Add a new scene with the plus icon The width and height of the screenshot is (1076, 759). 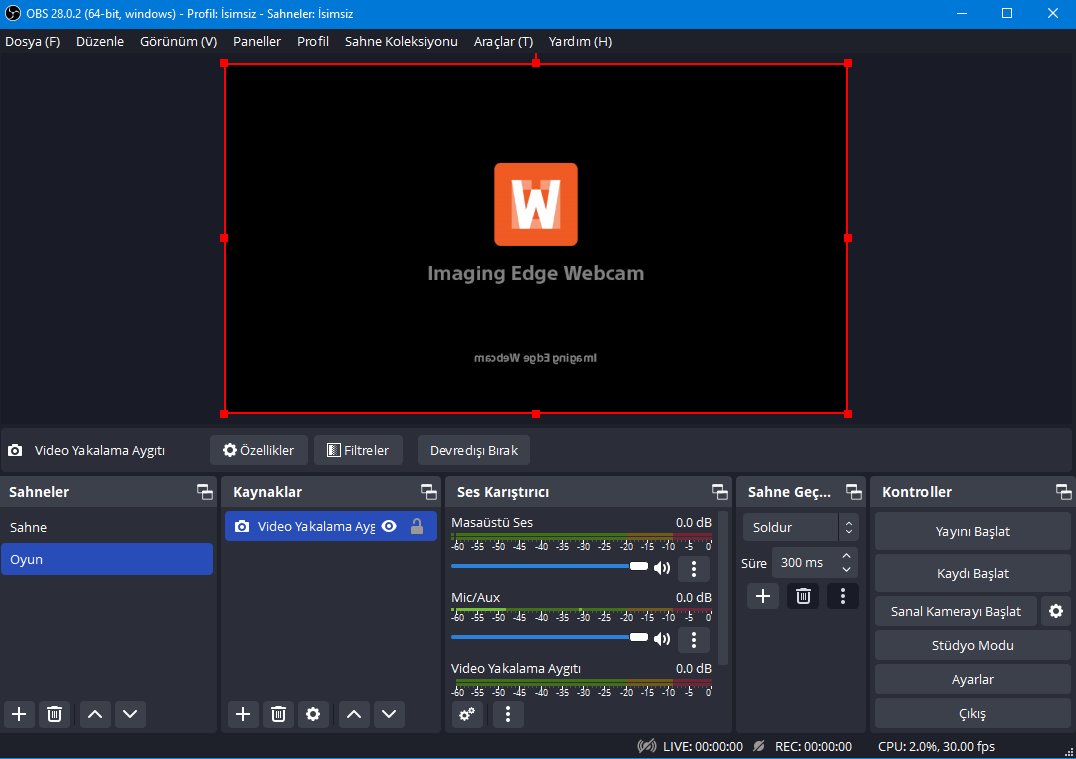[19, 714]
